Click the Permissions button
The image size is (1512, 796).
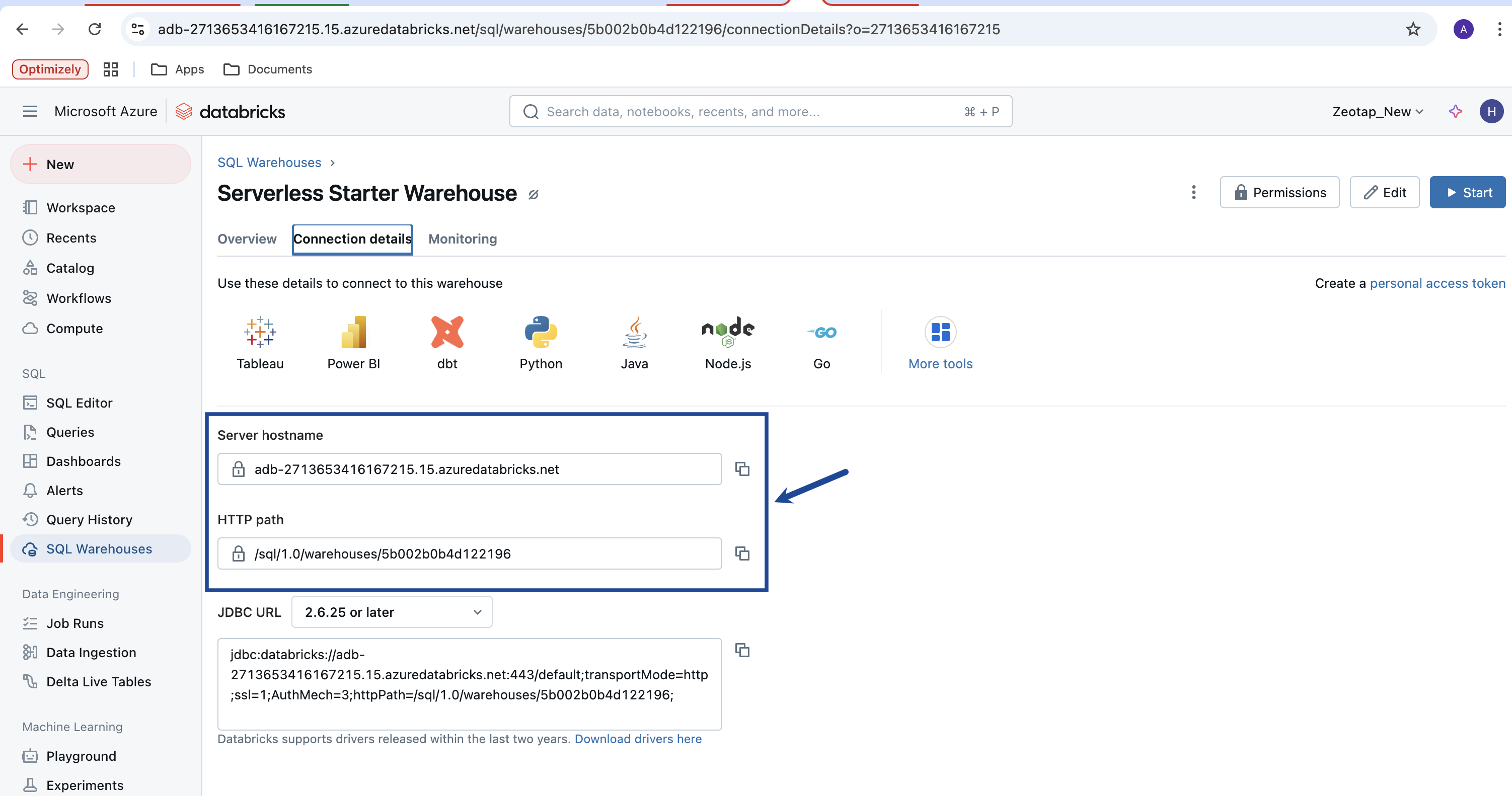(1279, 192)
